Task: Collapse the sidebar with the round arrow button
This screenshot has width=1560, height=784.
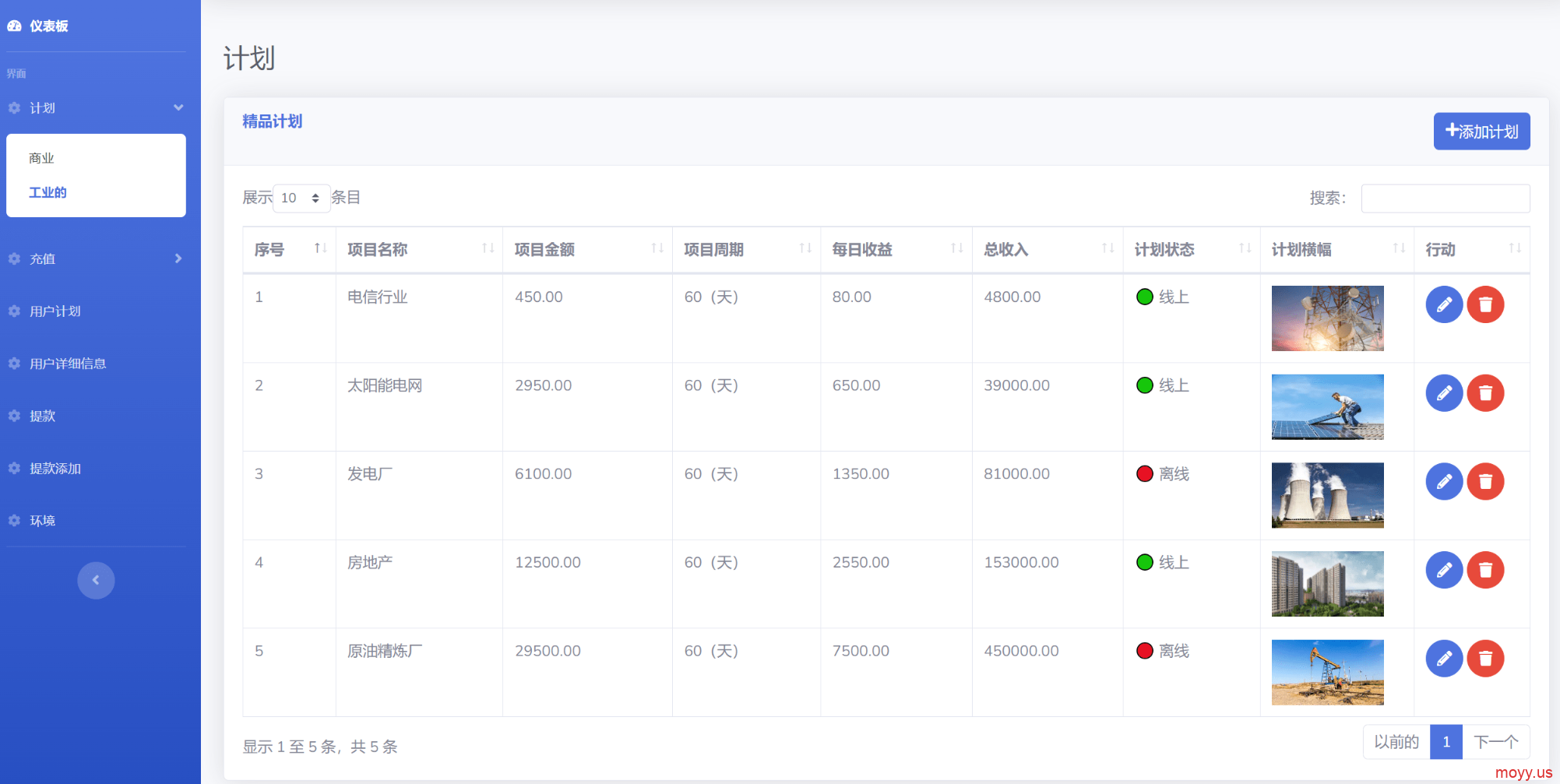Action: [x=96, y=580]
